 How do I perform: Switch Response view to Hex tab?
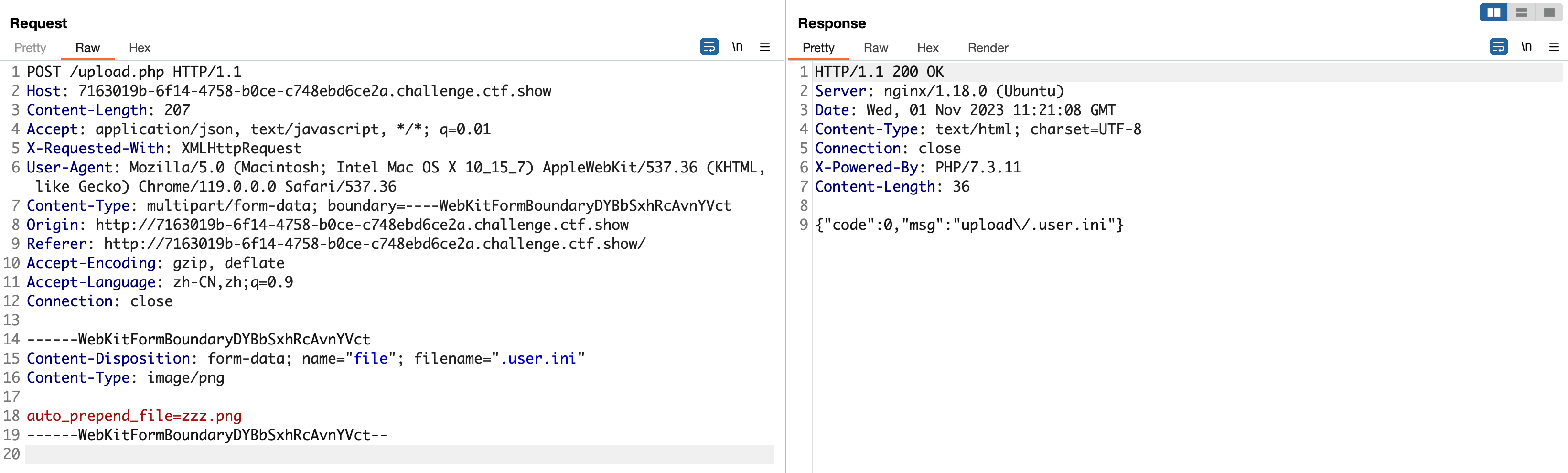928,48
